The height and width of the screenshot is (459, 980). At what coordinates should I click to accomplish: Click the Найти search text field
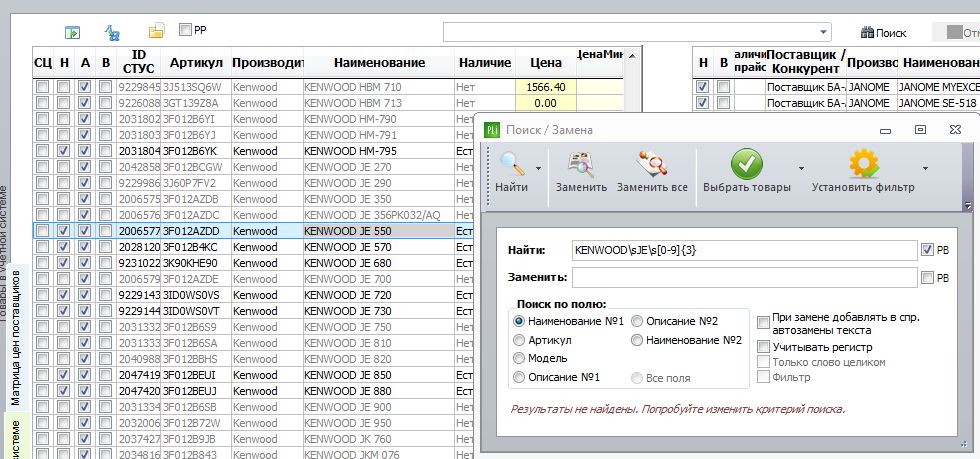click(x=744, y=250)
